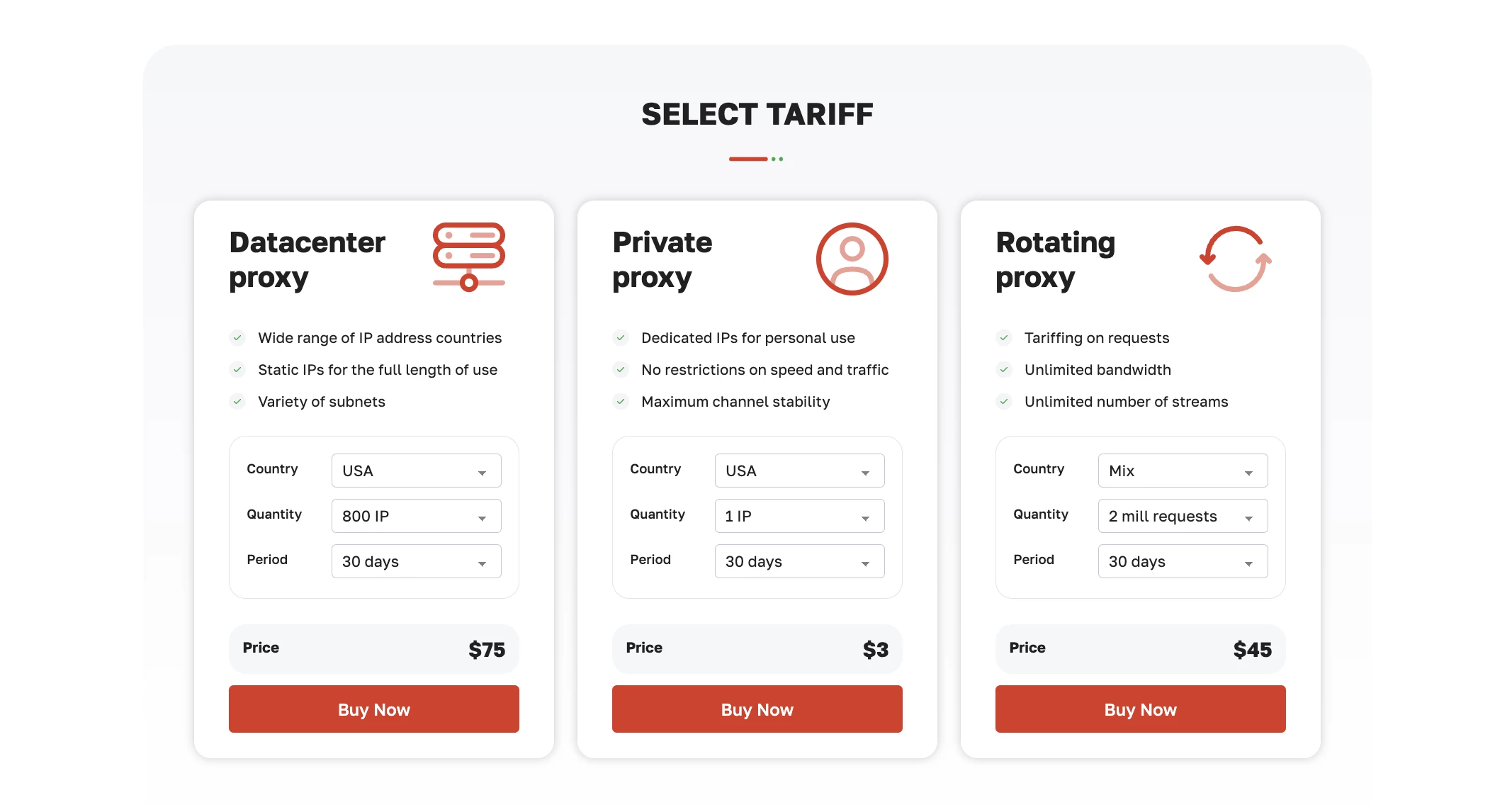The width and height of the screenshot is (1512, 805).
Task: Click the Rotating proxy arrows icon
Action: pos(1236,259)
